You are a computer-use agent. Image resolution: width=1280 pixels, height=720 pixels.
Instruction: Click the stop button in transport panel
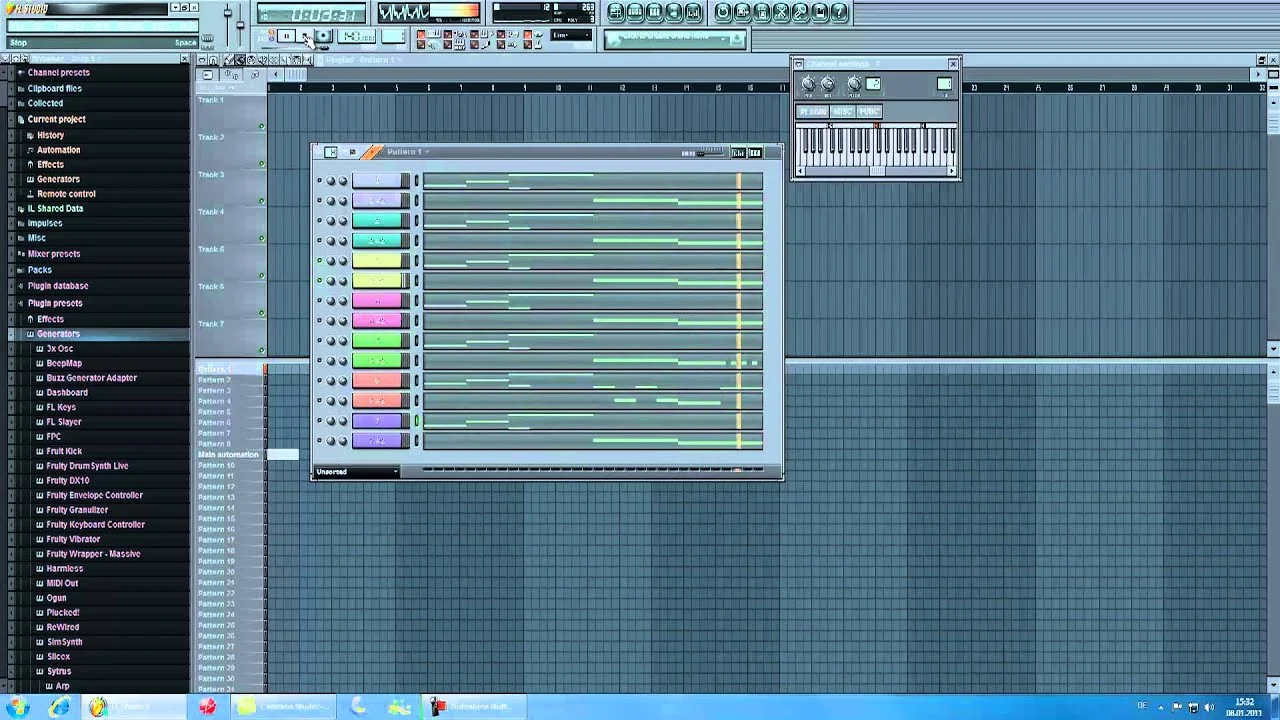tap(304, 37)
